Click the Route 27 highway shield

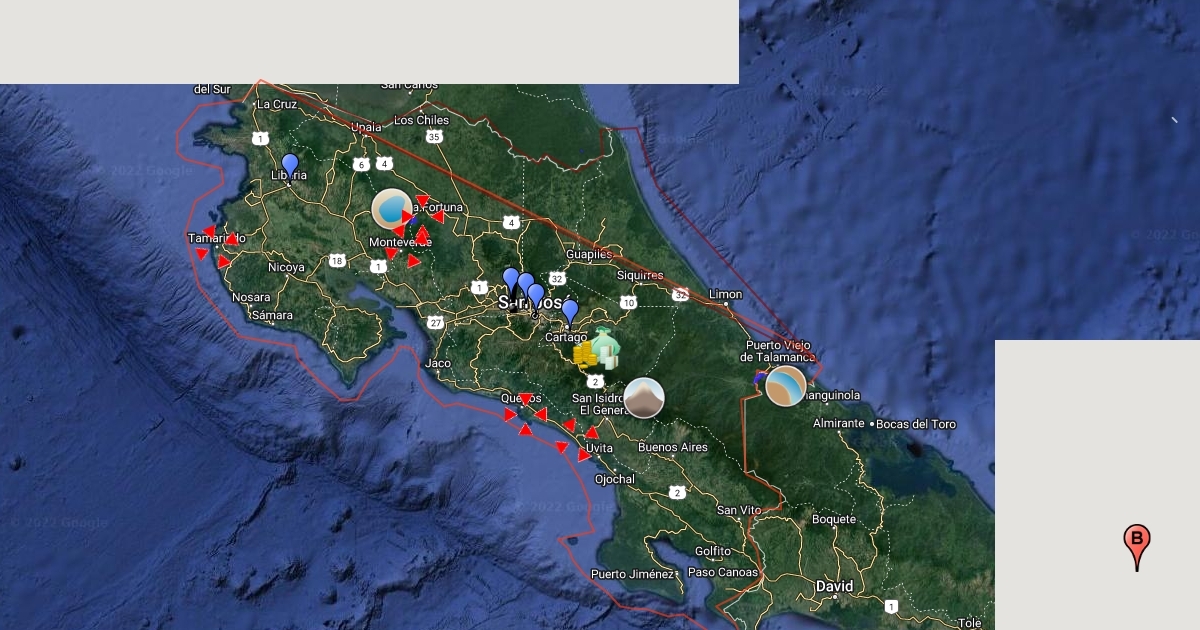(435, 322)
